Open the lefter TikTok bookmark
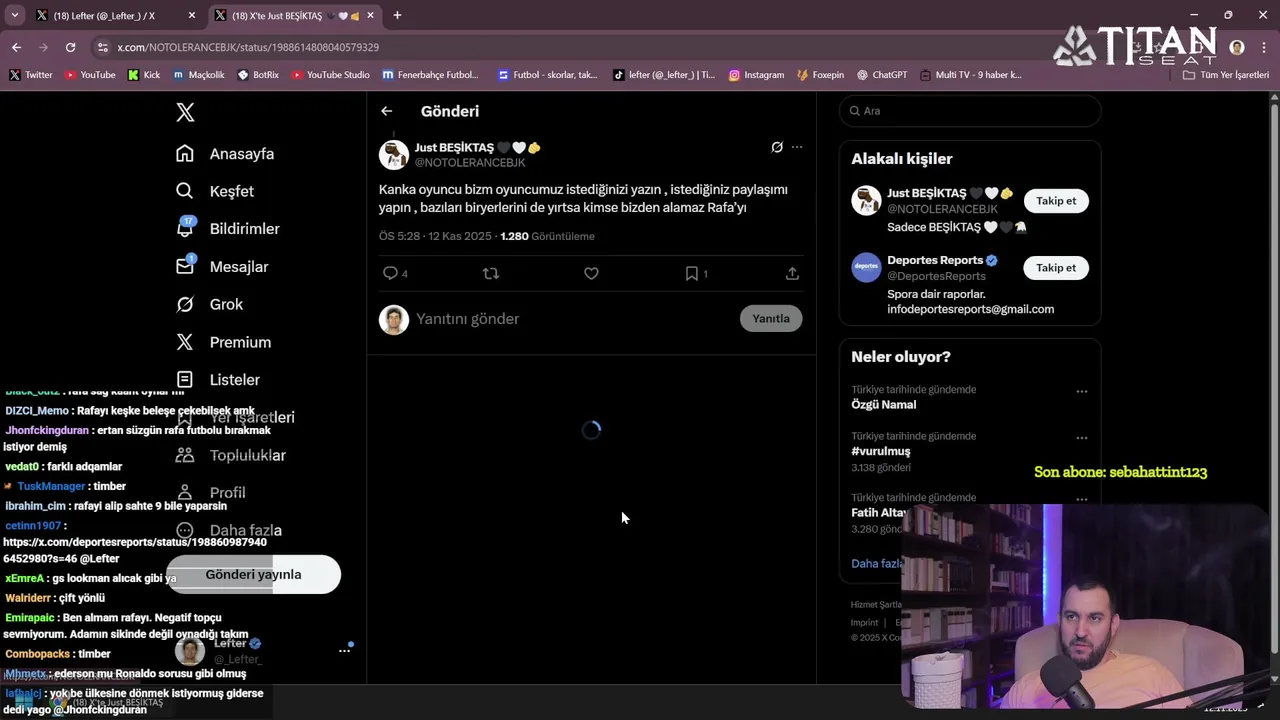Screen dimensions: 1280x720 (664, 75)
